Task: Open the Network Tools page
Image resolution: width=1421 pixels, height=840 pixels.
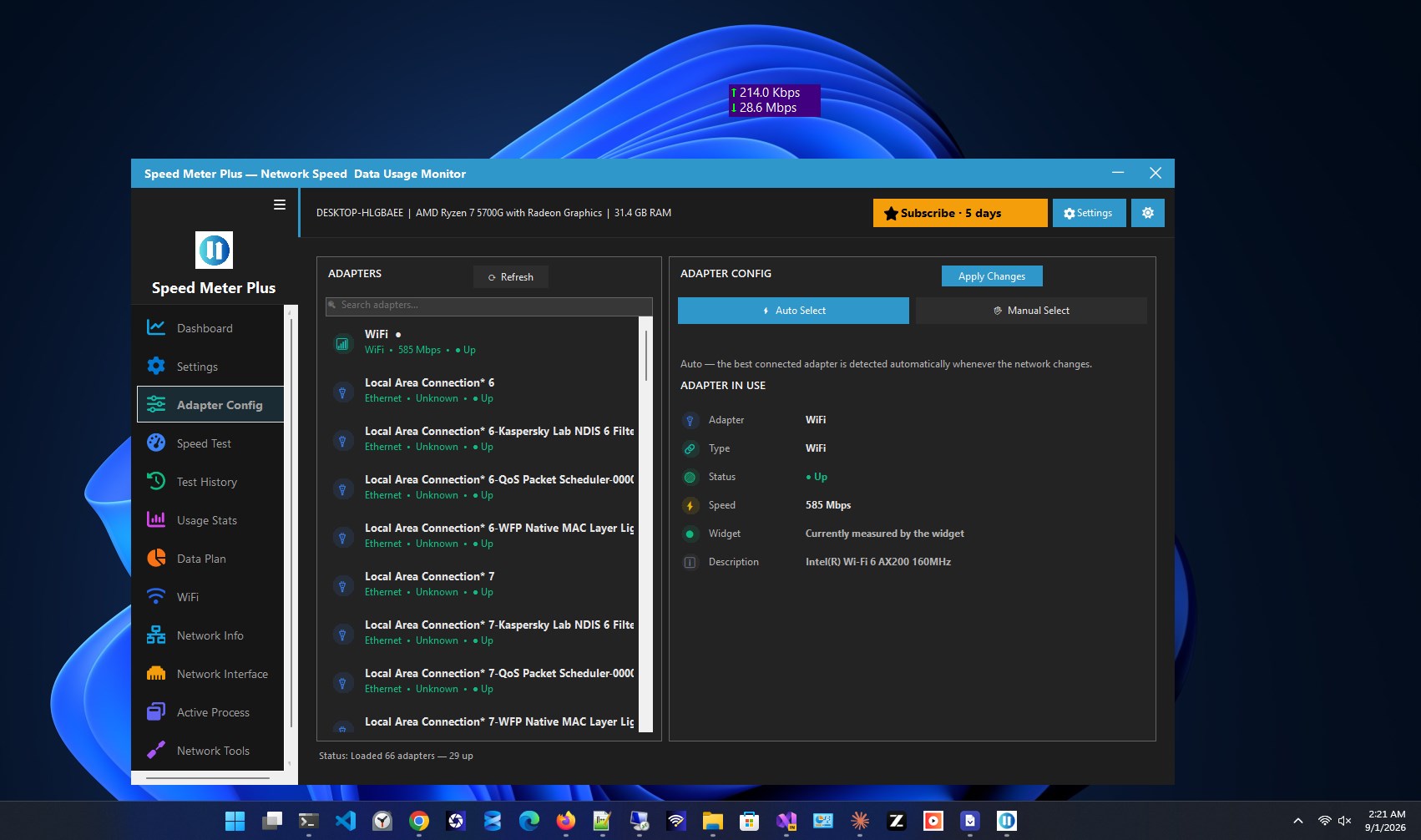Action: (x=210, y=751)
